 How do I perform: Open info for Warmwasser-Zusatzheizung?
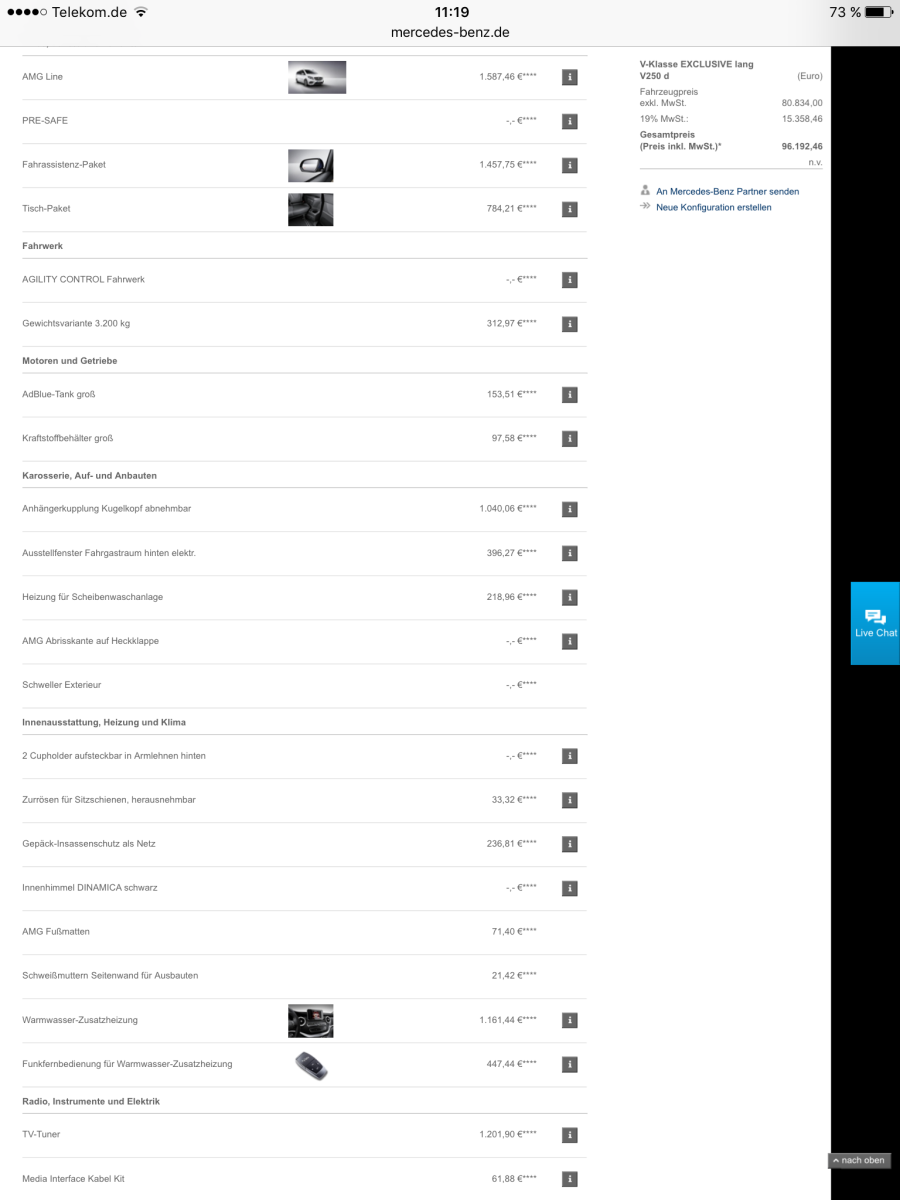(x=569, y=1020)
